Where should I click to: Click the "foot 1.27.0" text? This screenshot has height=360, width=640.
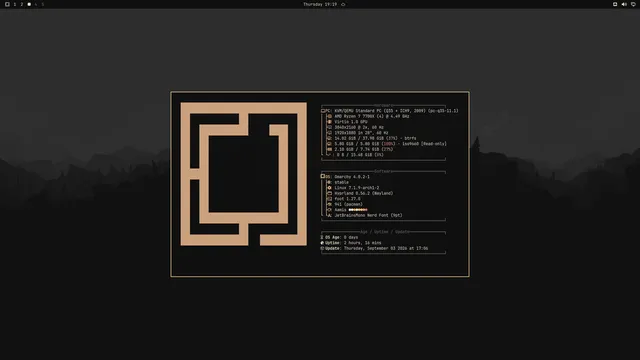(x=347, y=199)
